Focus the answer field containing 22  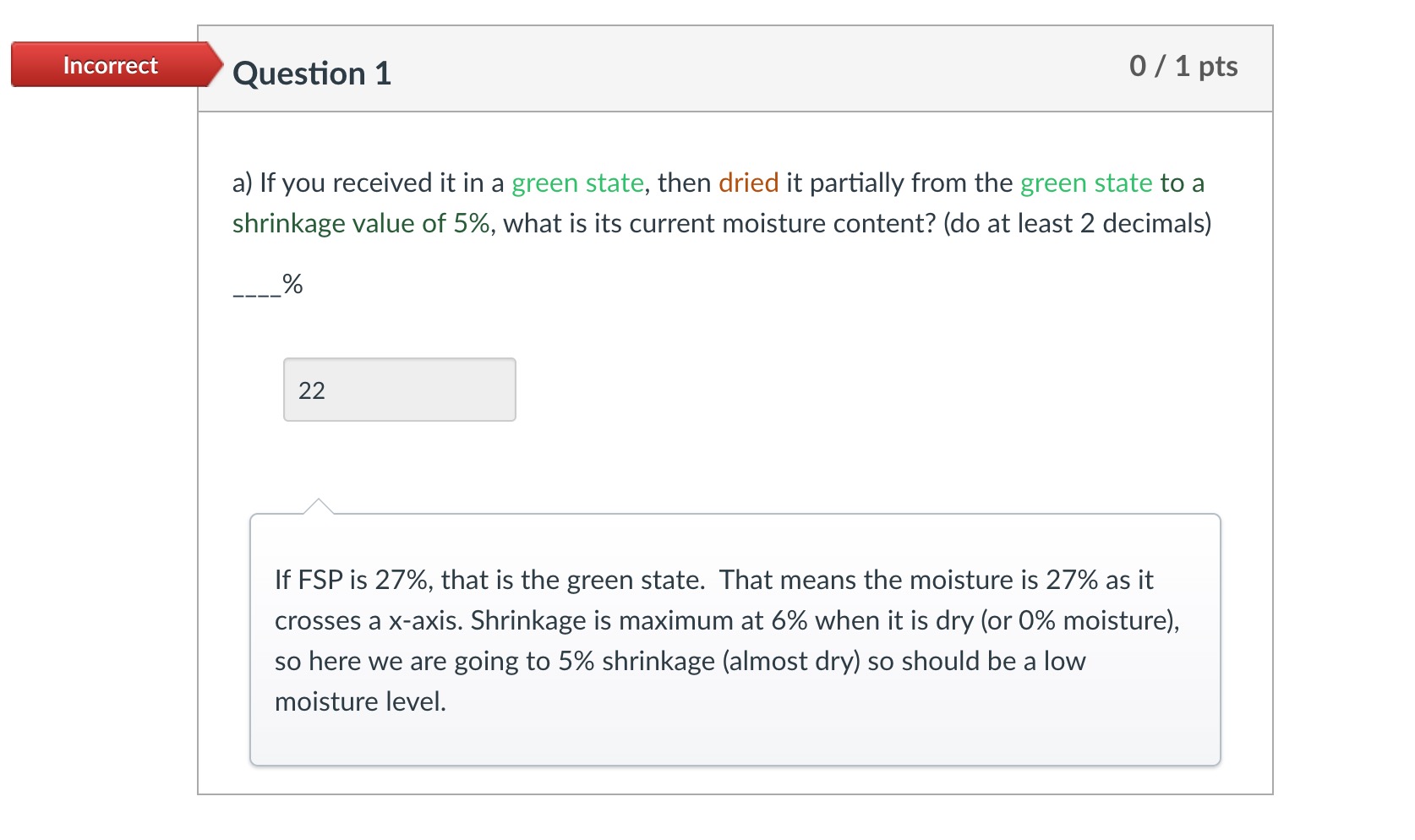(399, 390)
